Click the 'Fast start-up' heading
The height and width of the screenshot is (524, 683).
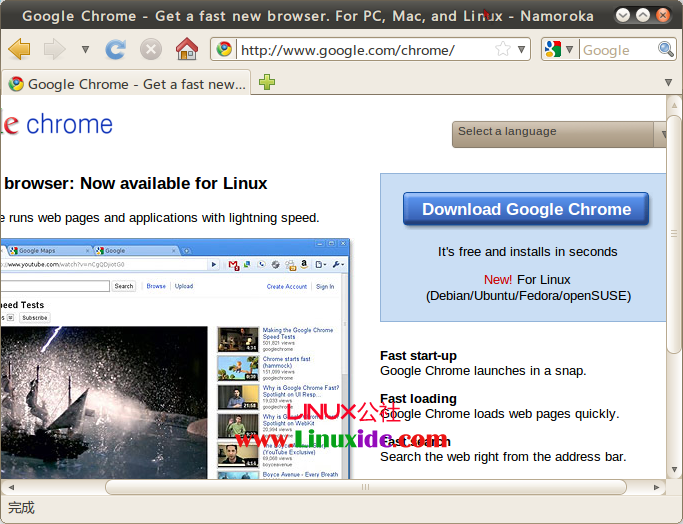[418, 356]
